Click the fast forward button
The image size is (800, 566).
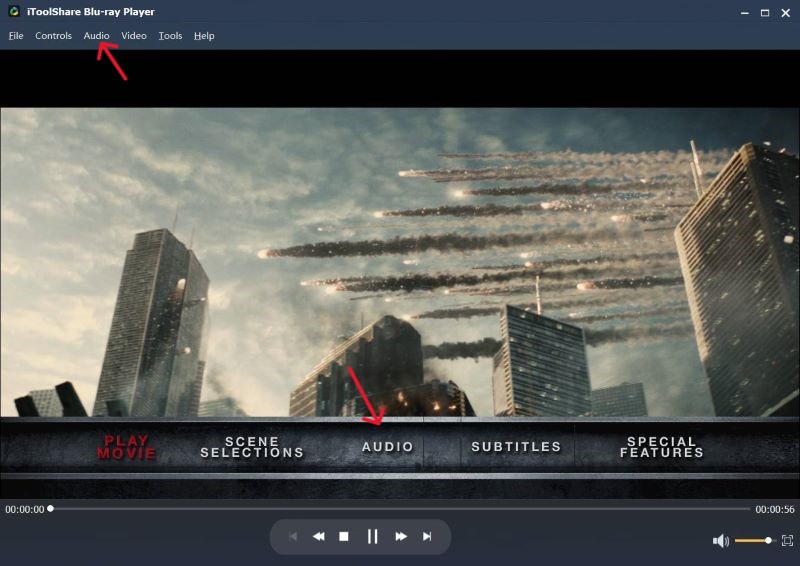[x=401, y=536]
